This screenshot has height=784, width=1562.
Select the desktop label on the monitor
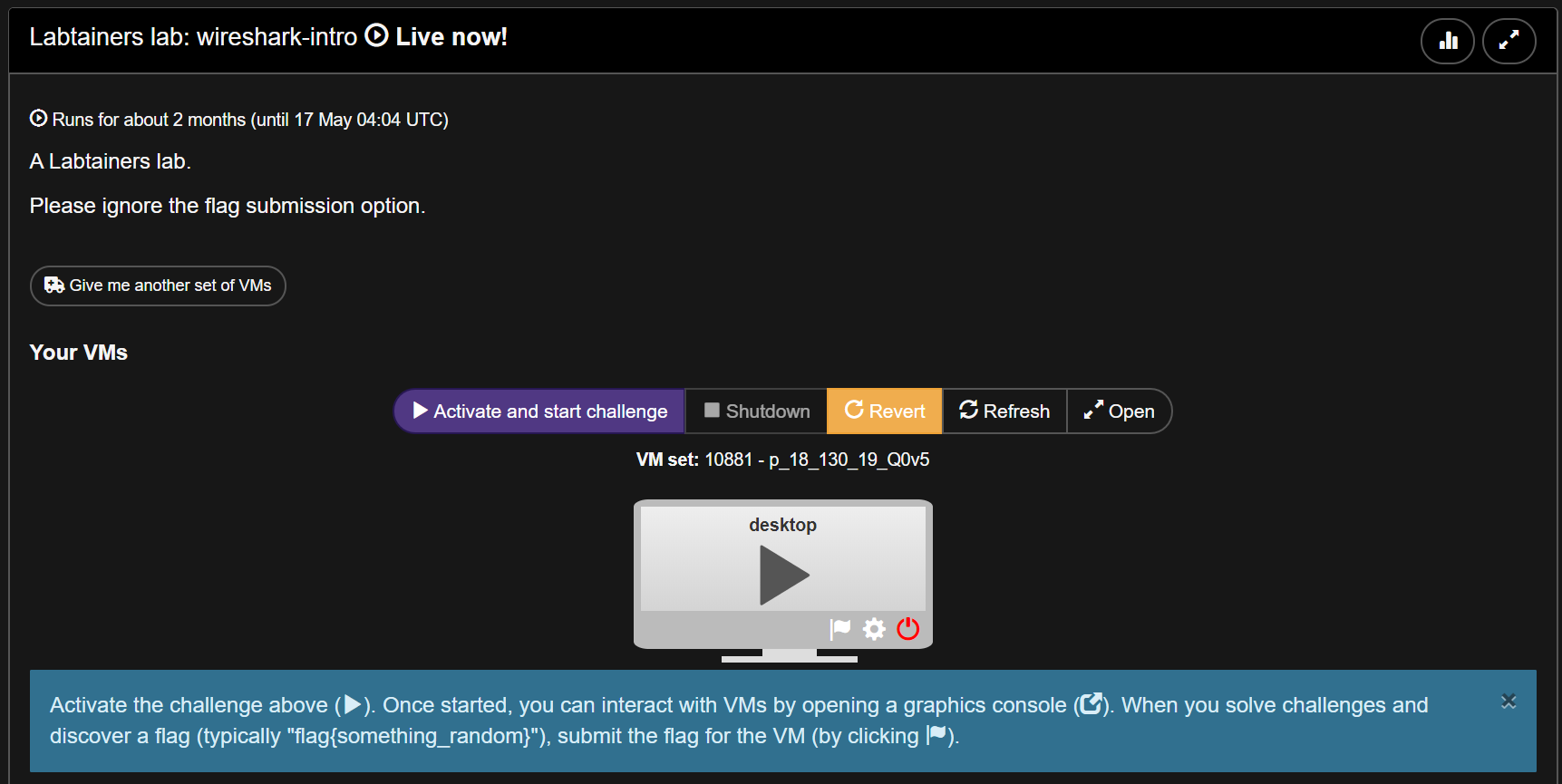[x=782, y=525]
